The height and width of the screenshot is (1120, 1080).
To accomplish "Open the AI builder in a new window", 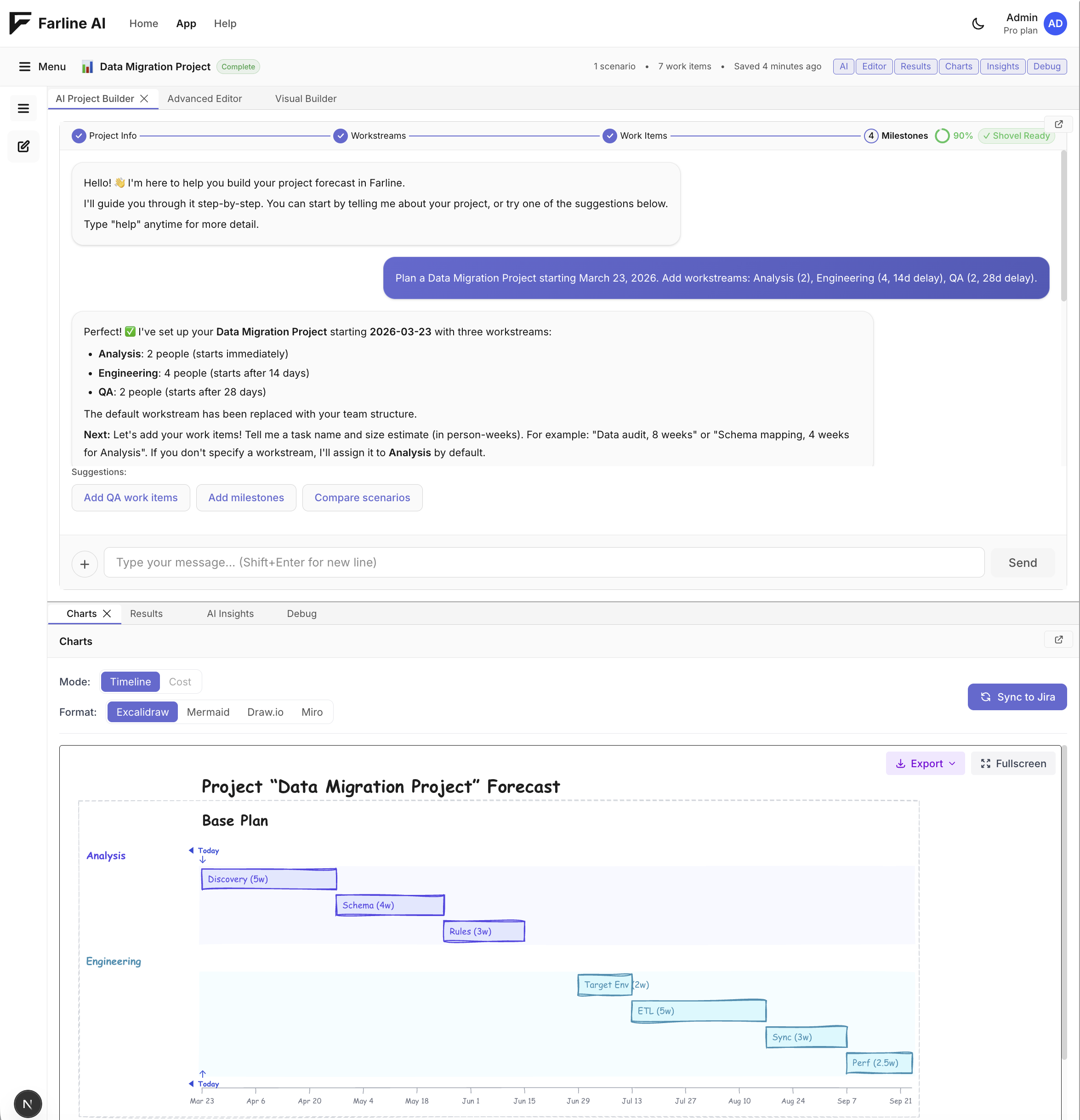I will tap(1059, 124).
